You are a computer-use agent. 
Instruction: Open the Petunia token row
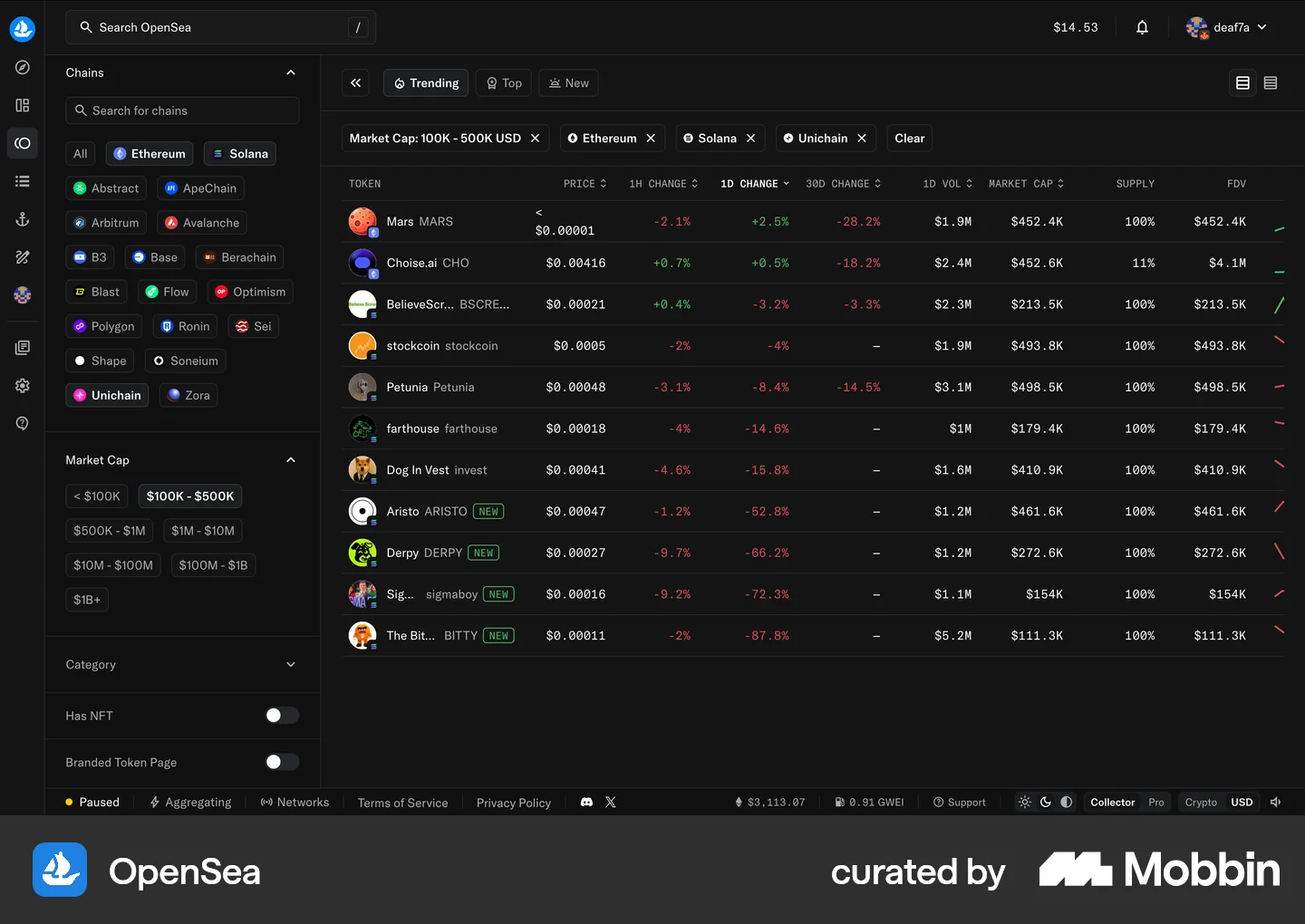pos(813,388)
